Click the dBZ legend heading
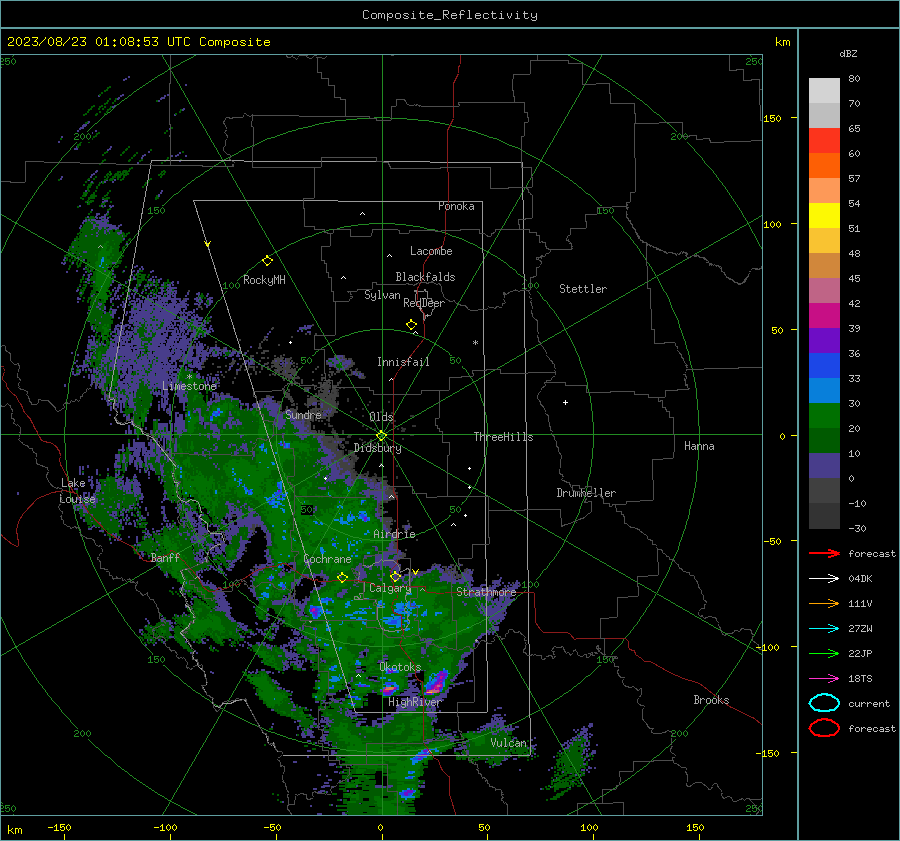 (x=848, y=53)
